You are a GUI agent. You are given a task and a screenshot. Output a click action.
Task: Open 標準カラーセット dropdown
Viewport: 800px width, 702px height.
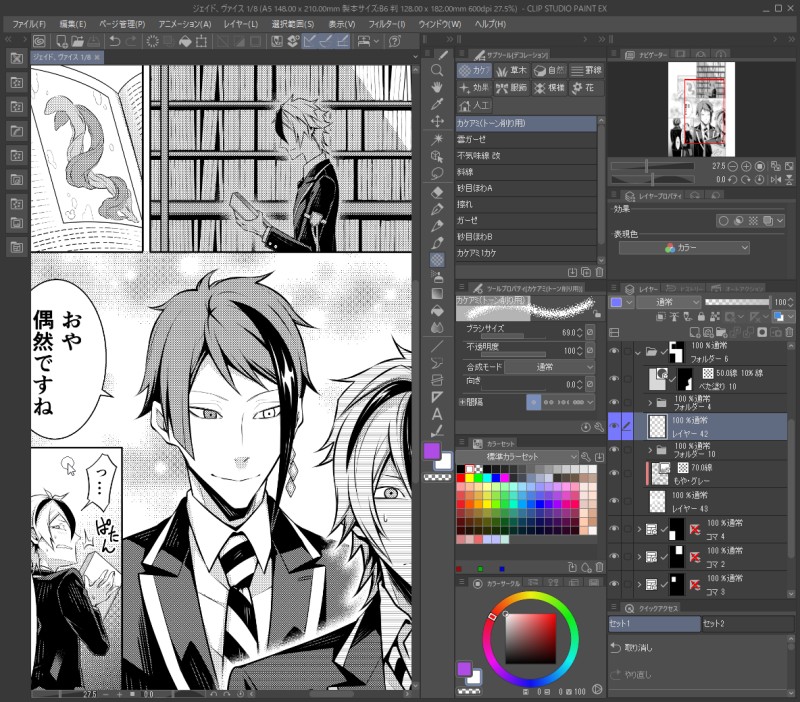tap(517, 457)
